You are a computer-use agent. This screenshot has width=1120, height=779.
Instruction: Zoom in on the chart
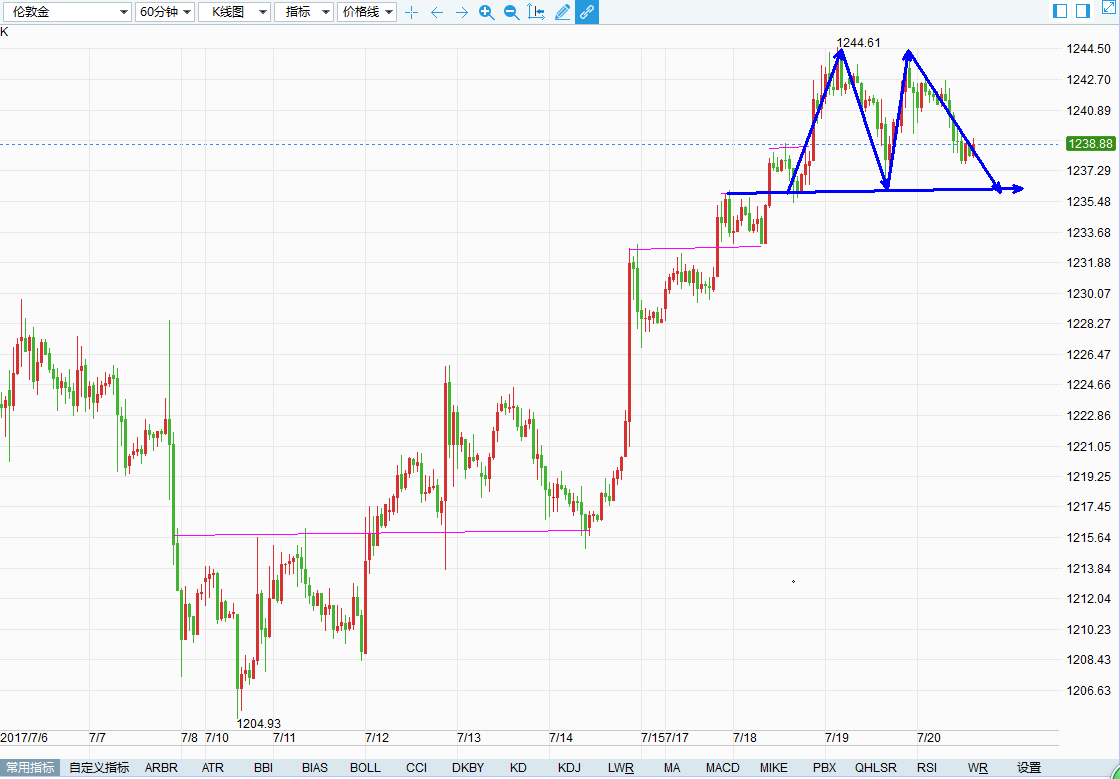point(486,12)
